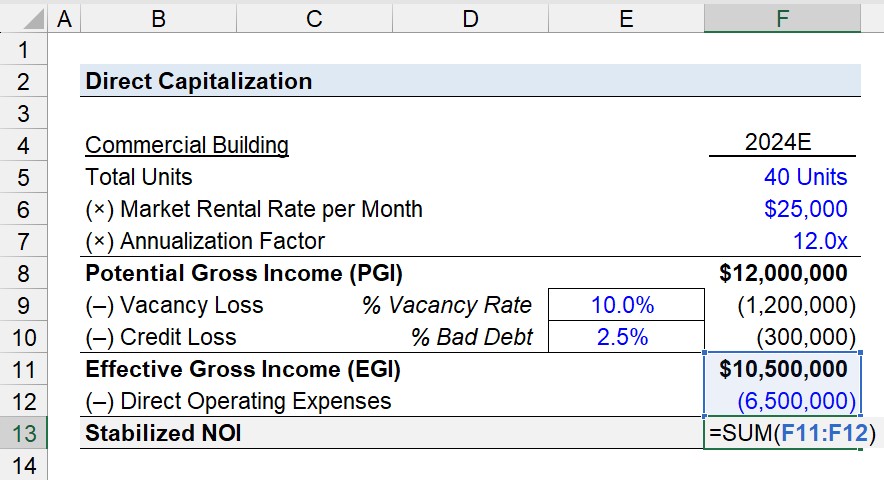Select the Stabilized NOI label cell
Screen dimensions: 884x480
(x=163, y=433)
